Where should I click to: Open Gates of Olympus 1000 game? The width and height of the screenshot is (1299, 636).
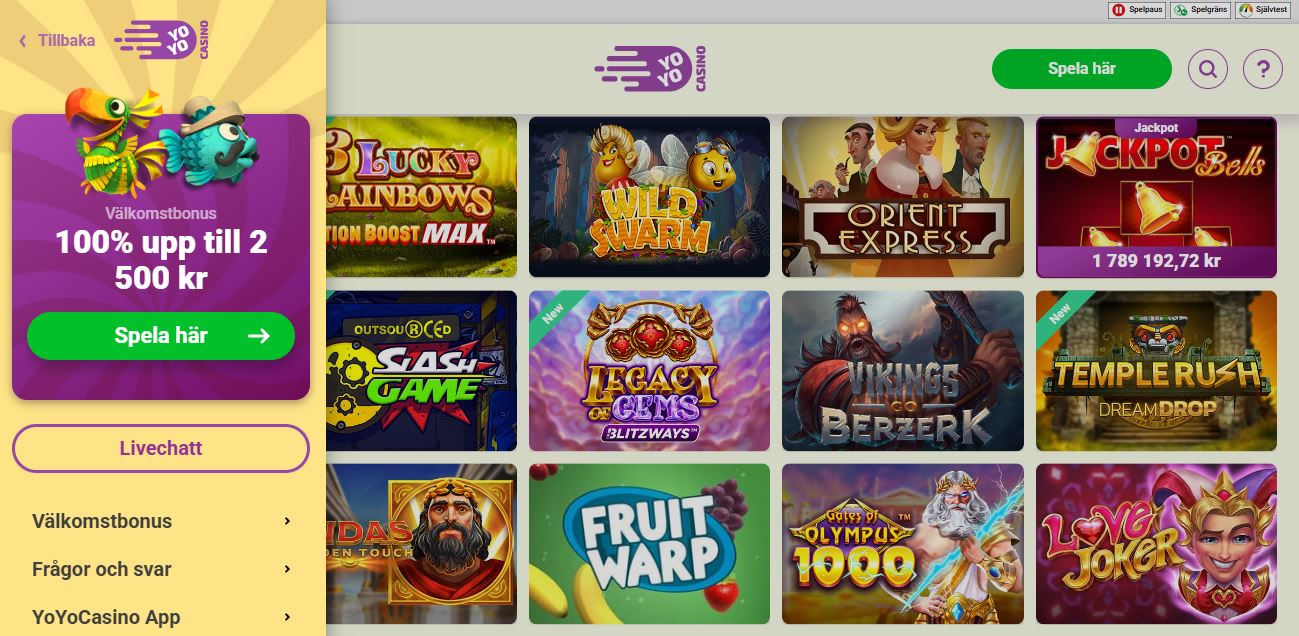coord(903,544)
